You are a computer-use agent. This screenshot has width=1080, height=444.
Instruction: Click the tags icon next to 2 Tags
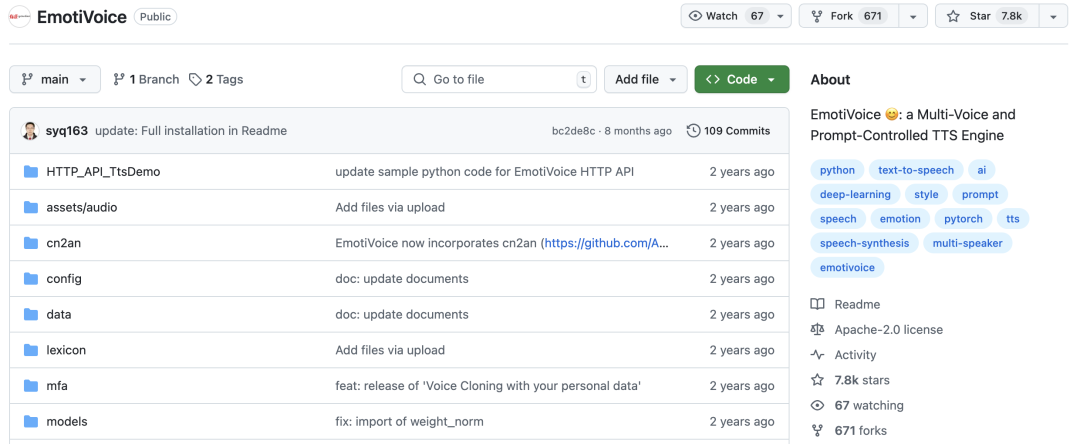(196, 79)
